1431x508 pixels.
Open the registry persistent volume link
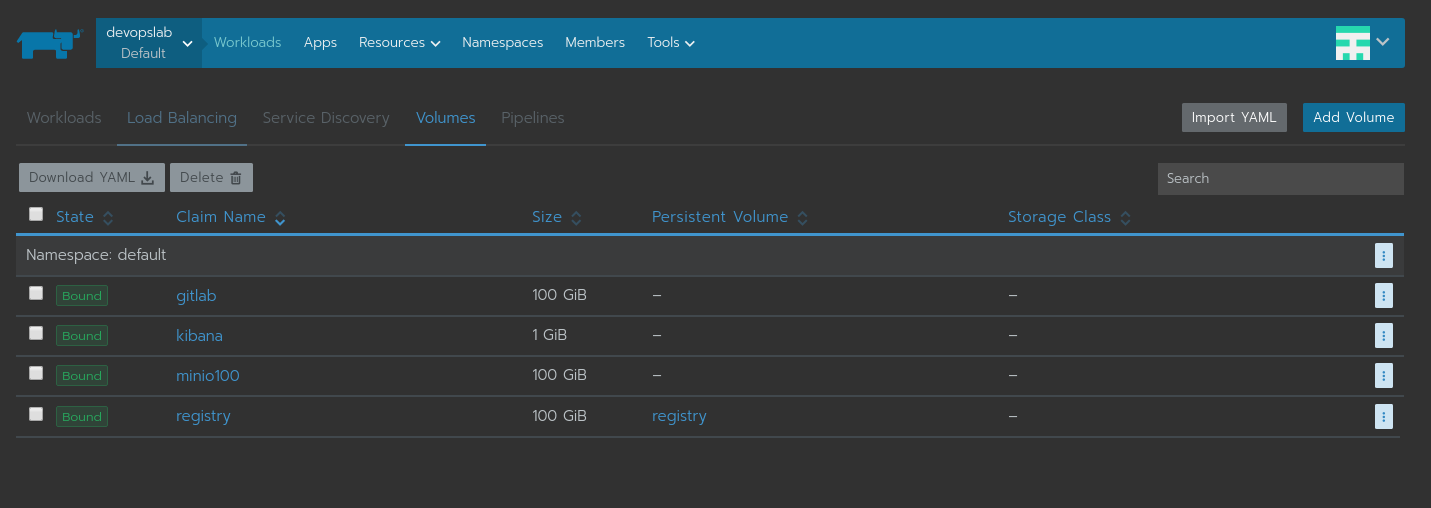[679, 416]
